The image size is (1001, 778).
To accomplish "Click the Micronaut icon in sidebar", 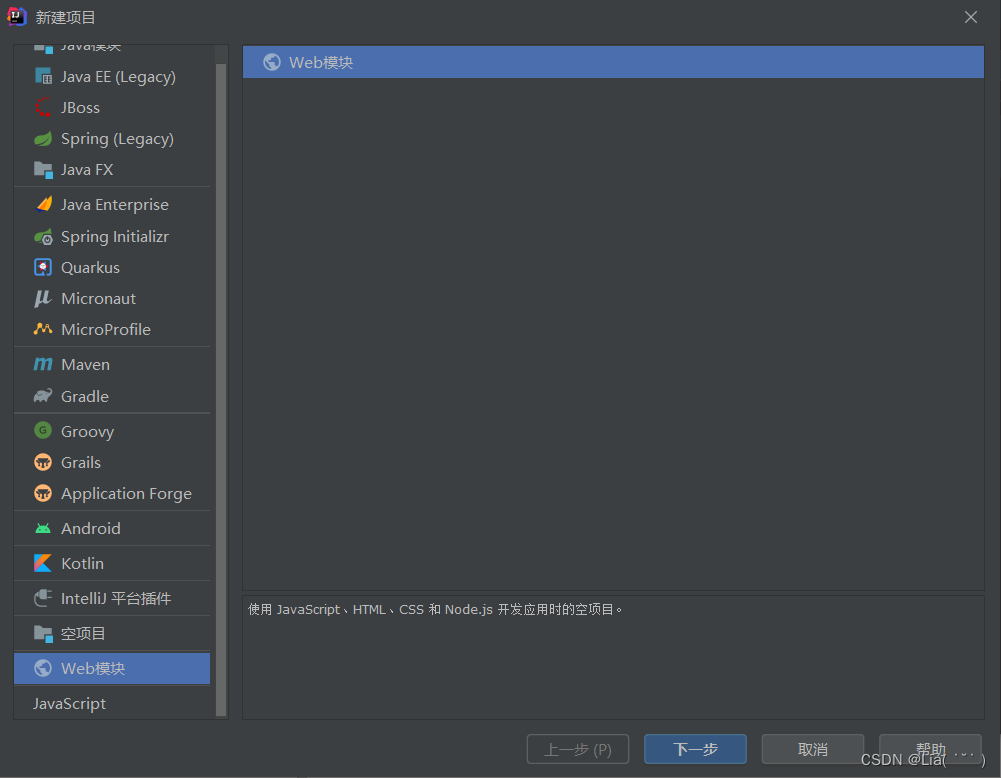I will pos(44,298).
